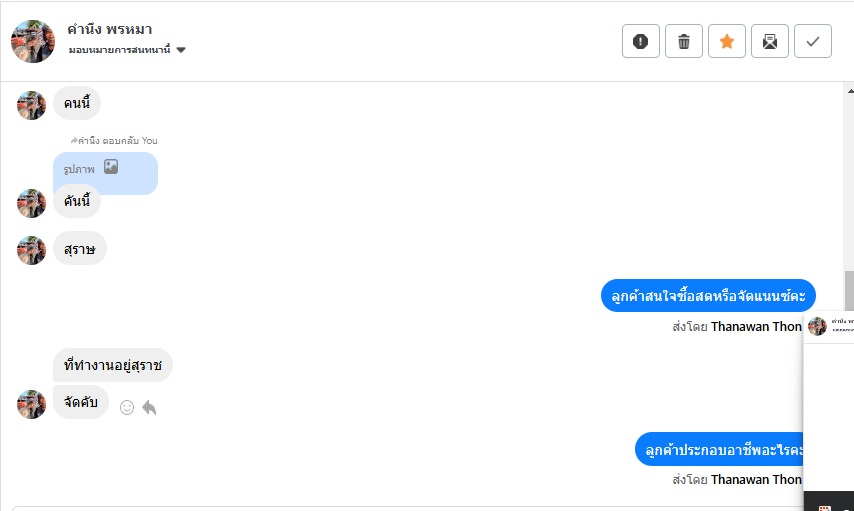Select the สุราษ message bubble
The image size is (854, 511).
[x=80, y=249]
